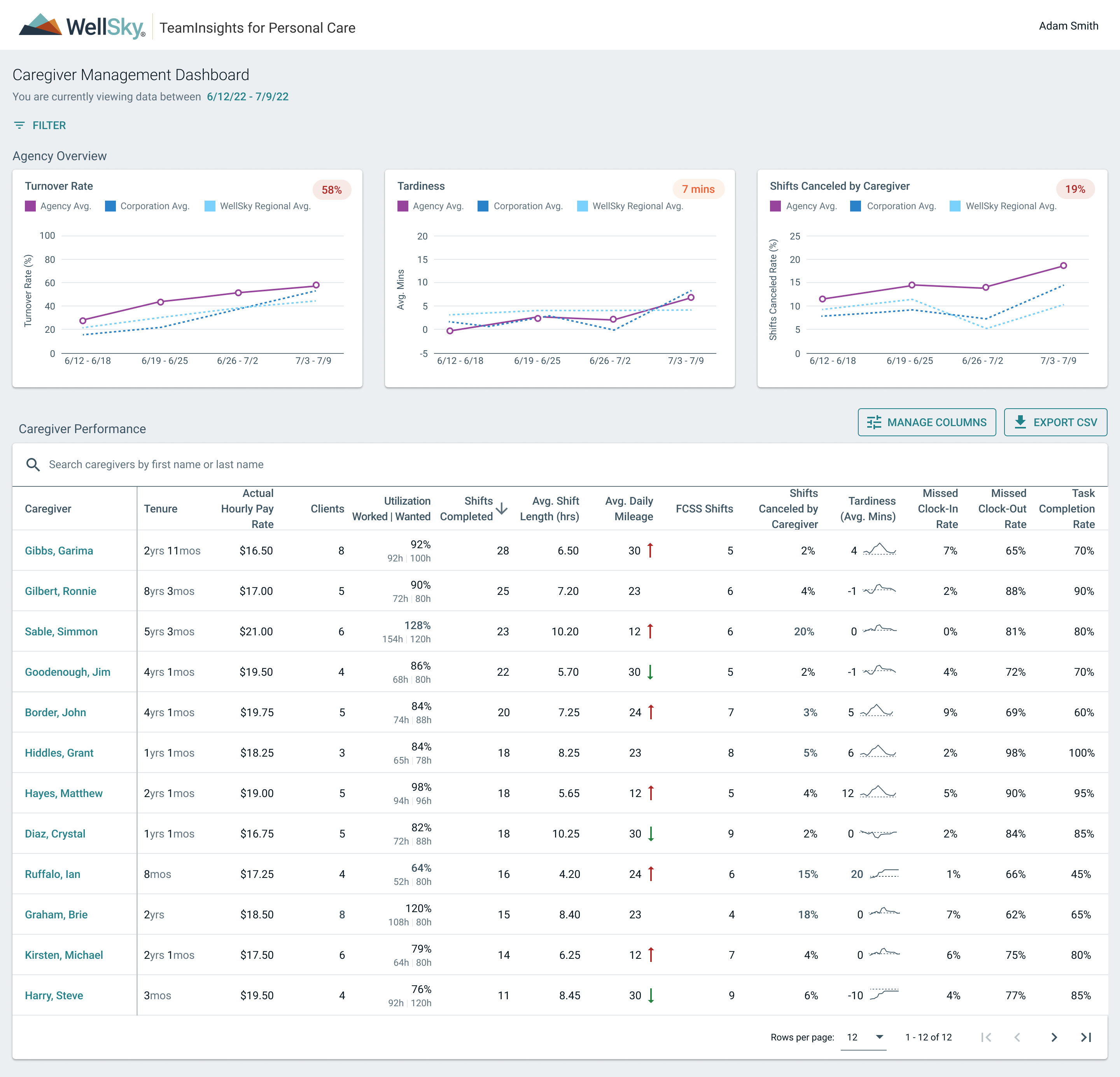The height and width of the screenshot is (1077, 1120).
Task: Click Sable, Simmon mileage up arrow
Action: coord(650,631)
